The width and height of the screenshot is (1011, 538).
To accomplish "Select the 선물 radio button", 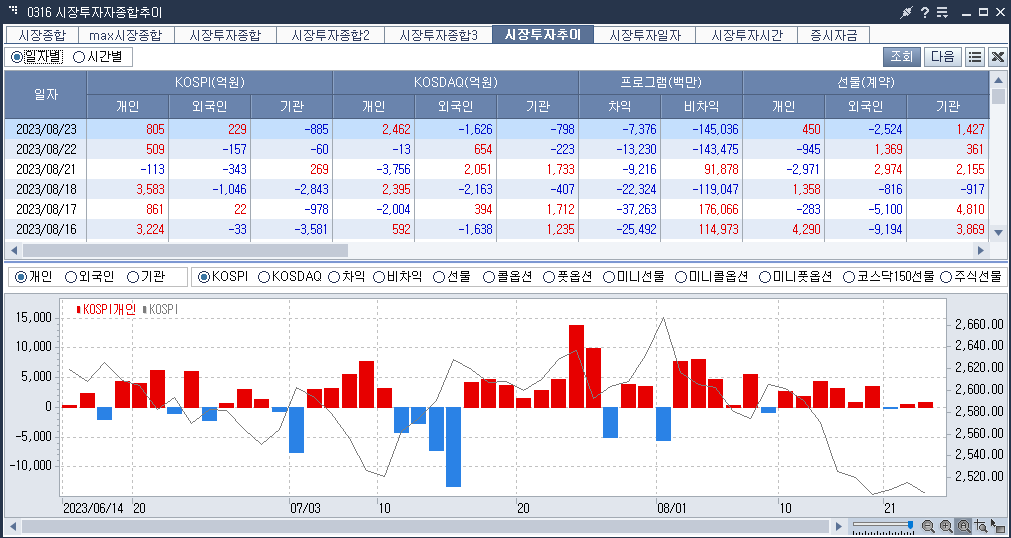I will (452, 277).
